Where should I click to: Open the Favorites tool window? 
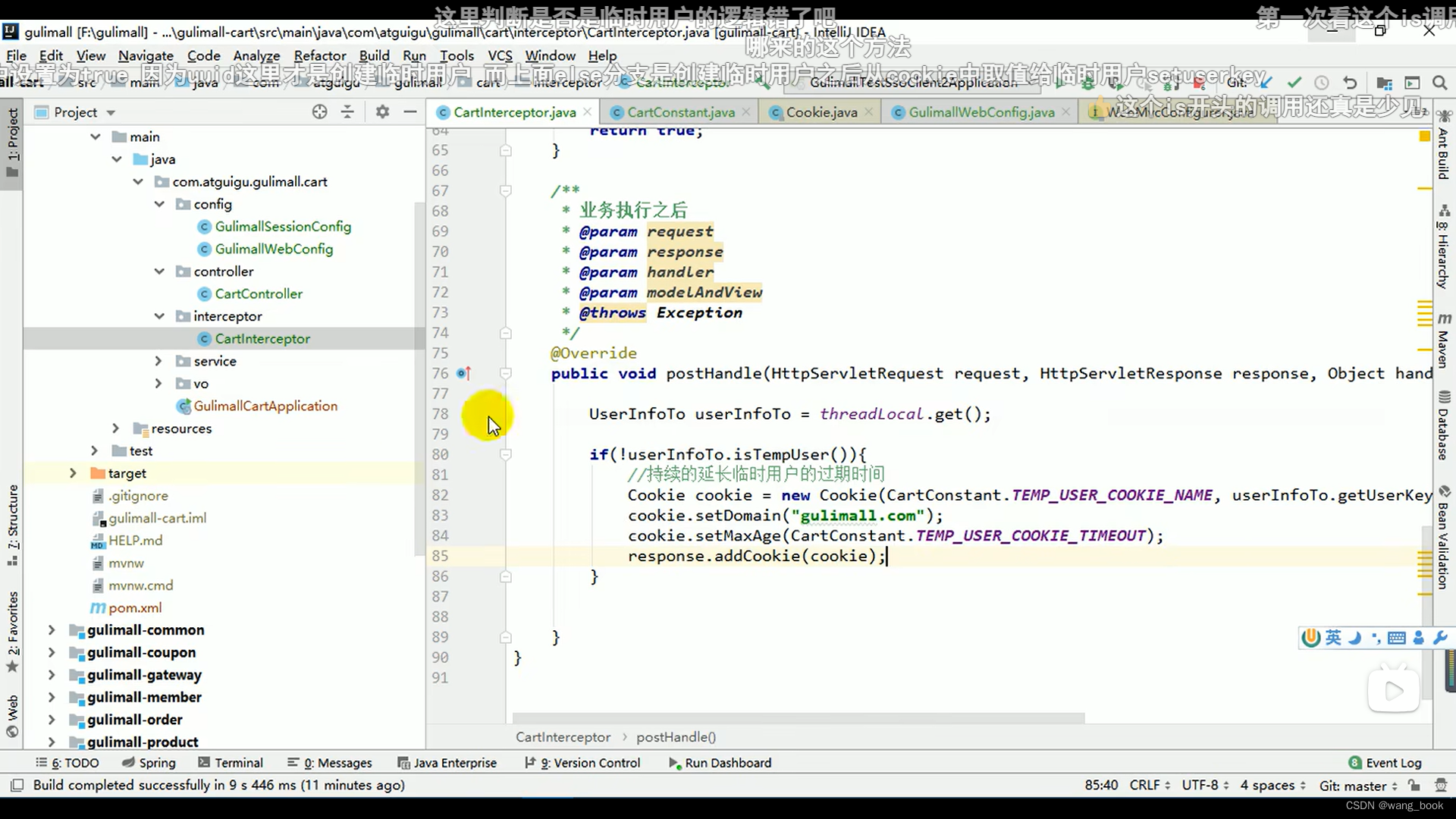(x=13, y=632)
